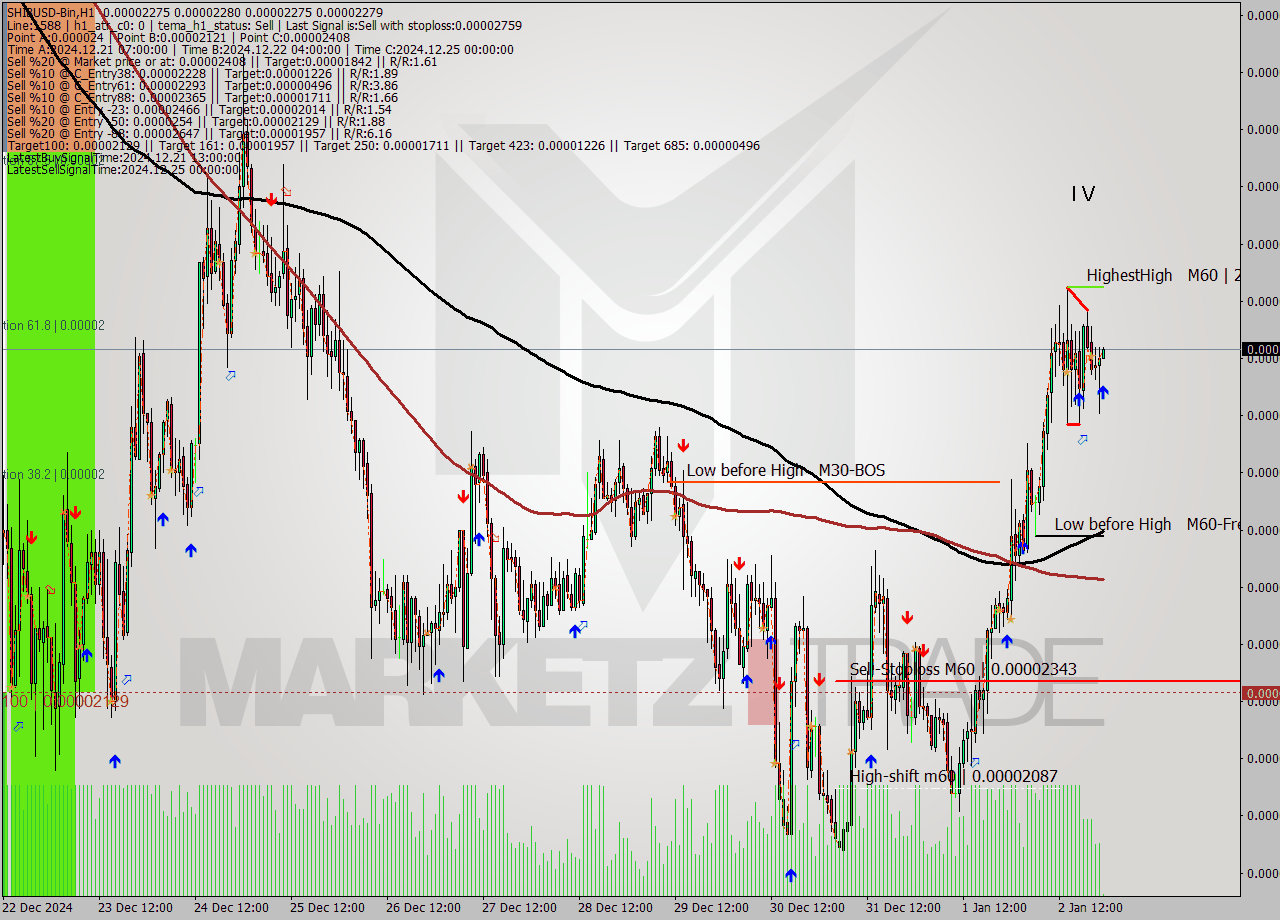Click 'Sell %20 @ Market price' row
This screenshot has width=1280, height=920.
click(222, 61)
